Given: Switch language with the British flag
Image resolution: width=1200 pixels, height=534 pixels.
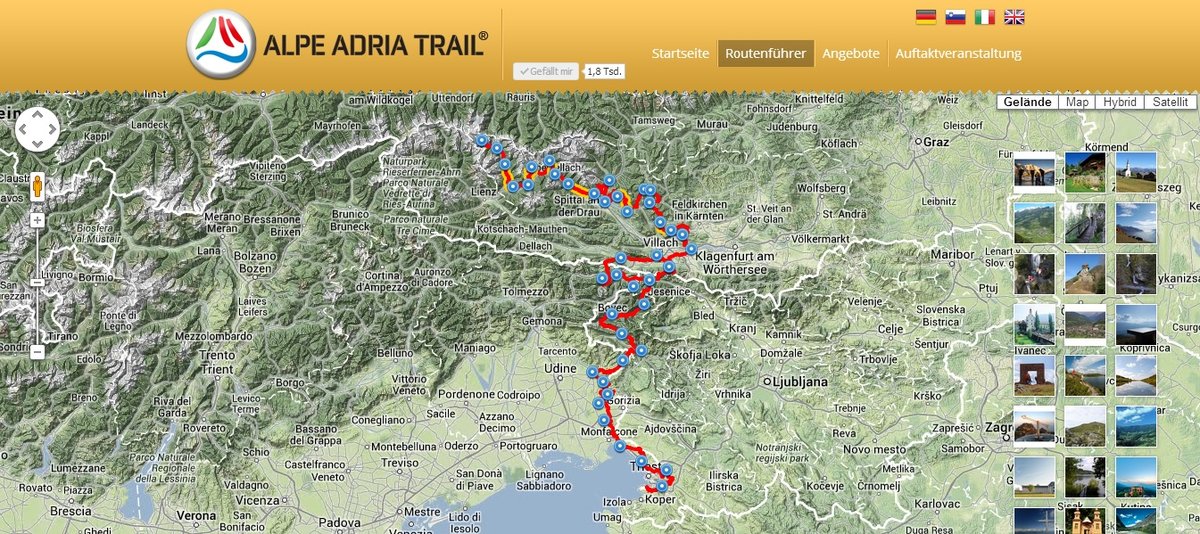Looking at the screenshot, I should pos(1015,17).
